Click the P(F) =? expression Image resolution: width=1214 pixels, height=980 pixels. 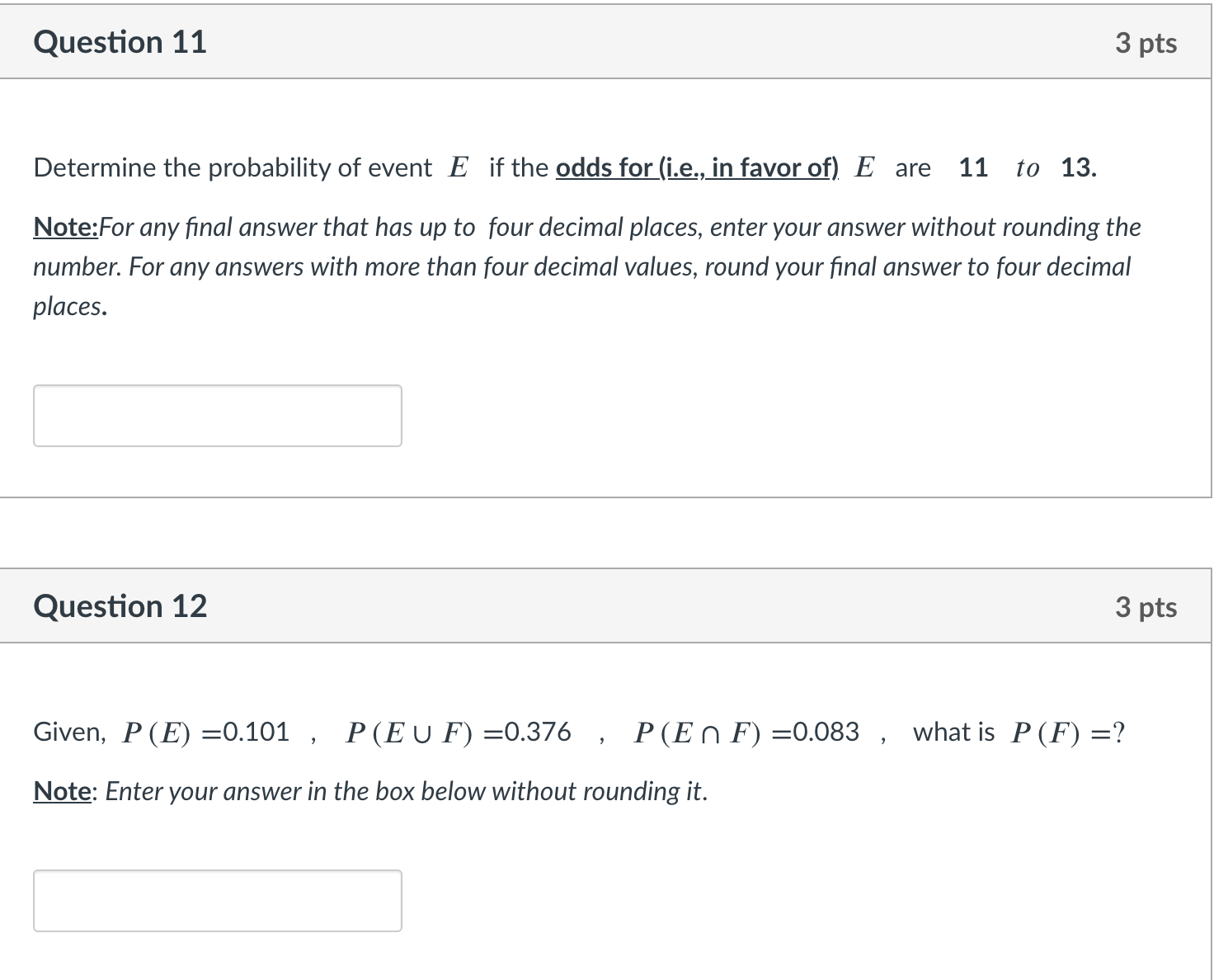pyautogui.click(x=1067, y=731)
